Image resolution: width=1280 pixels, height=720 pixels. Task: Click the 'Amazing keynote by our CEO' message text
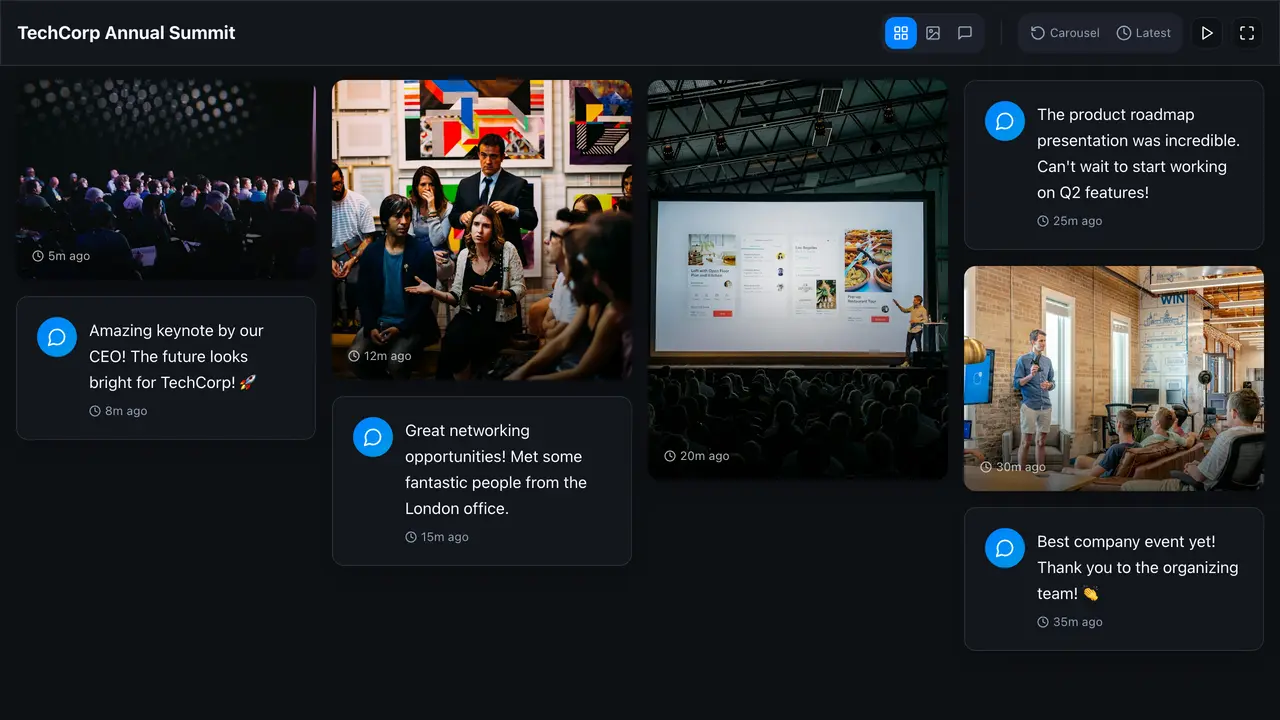(177, 356)
